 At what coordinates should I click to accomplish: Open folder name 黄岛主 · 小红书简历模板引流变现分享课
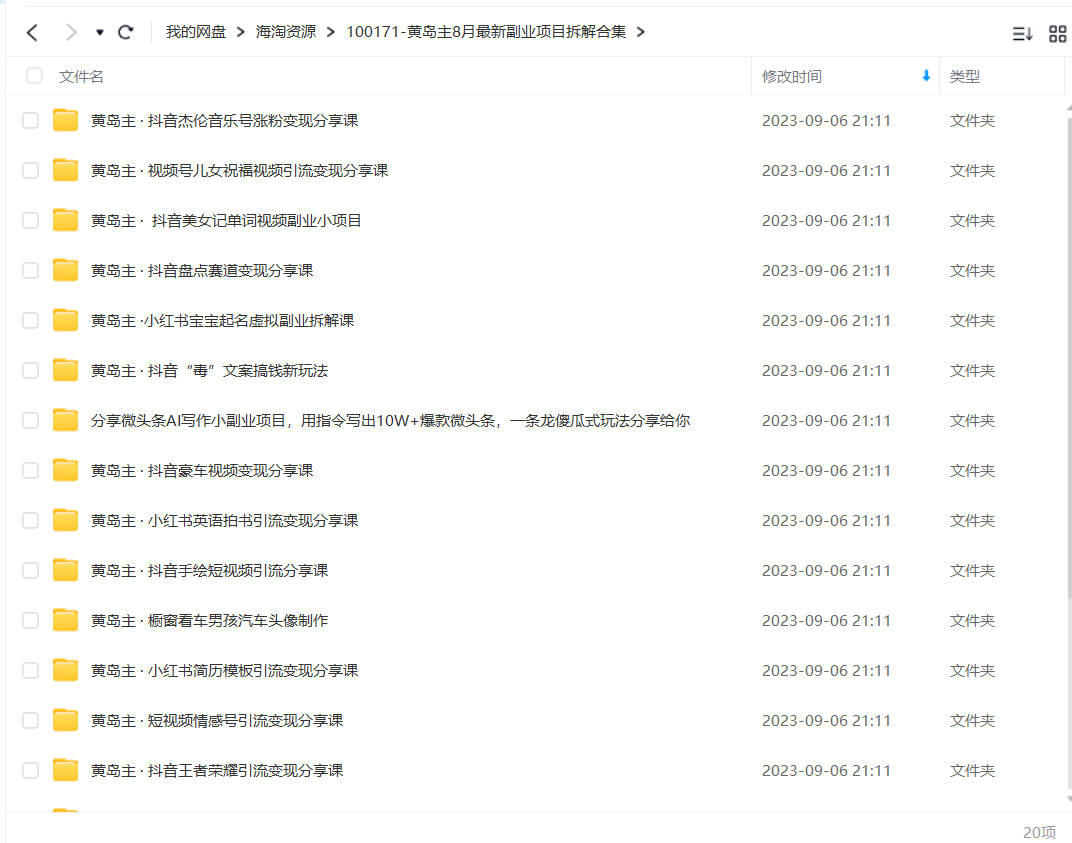tap(225, 670)
